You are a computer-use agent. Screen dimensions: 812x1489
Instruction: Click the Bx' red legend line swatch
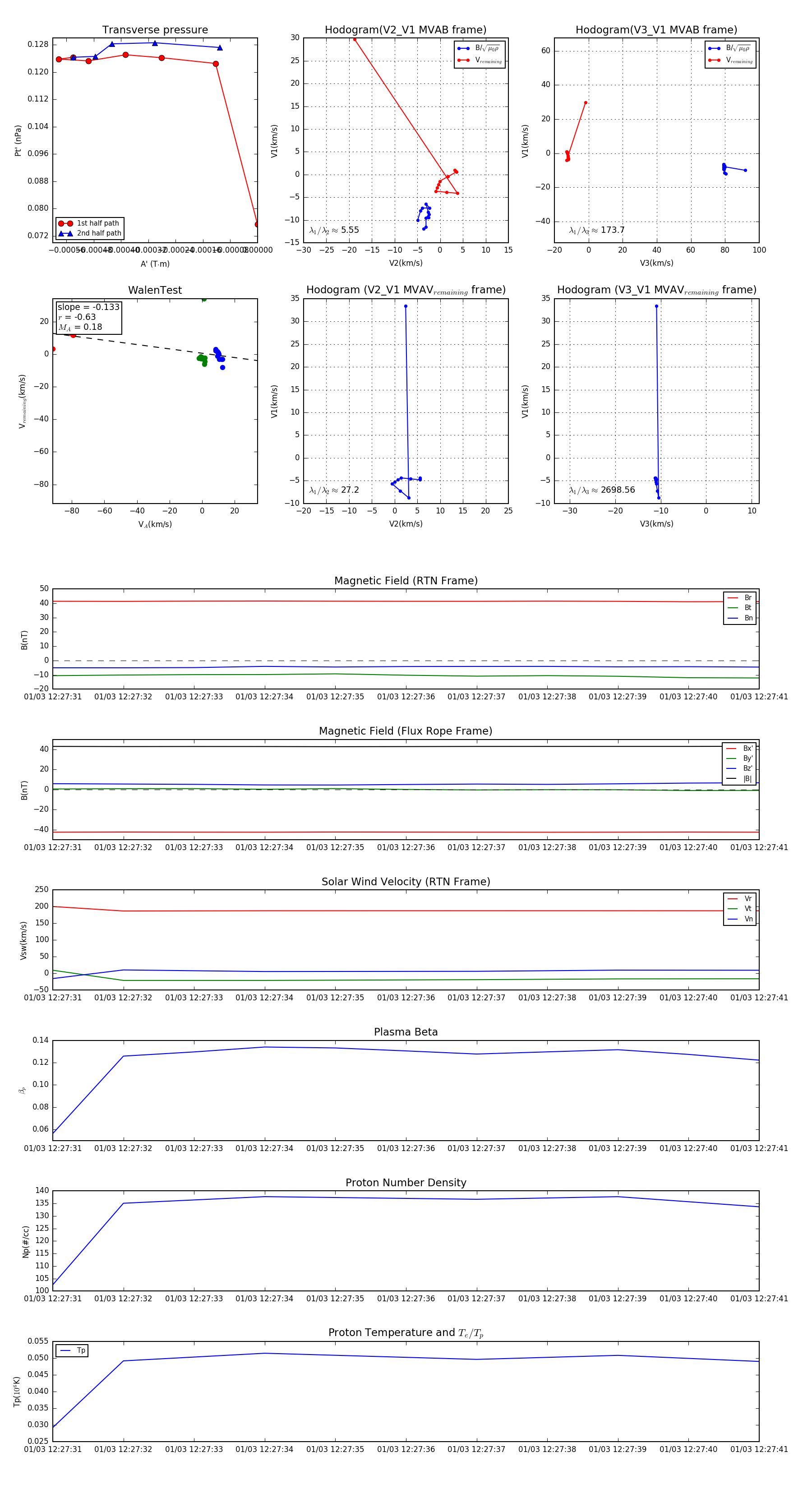(x=732, y=749)
